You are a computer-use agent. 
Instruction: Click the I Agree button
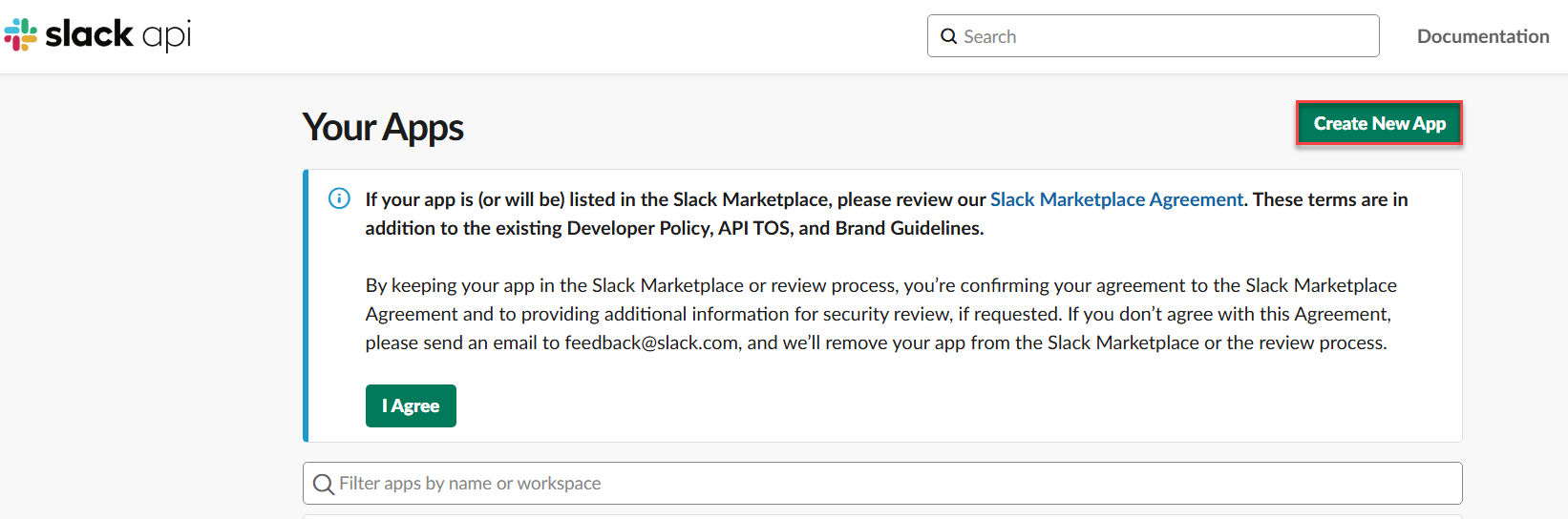(411, 405)
